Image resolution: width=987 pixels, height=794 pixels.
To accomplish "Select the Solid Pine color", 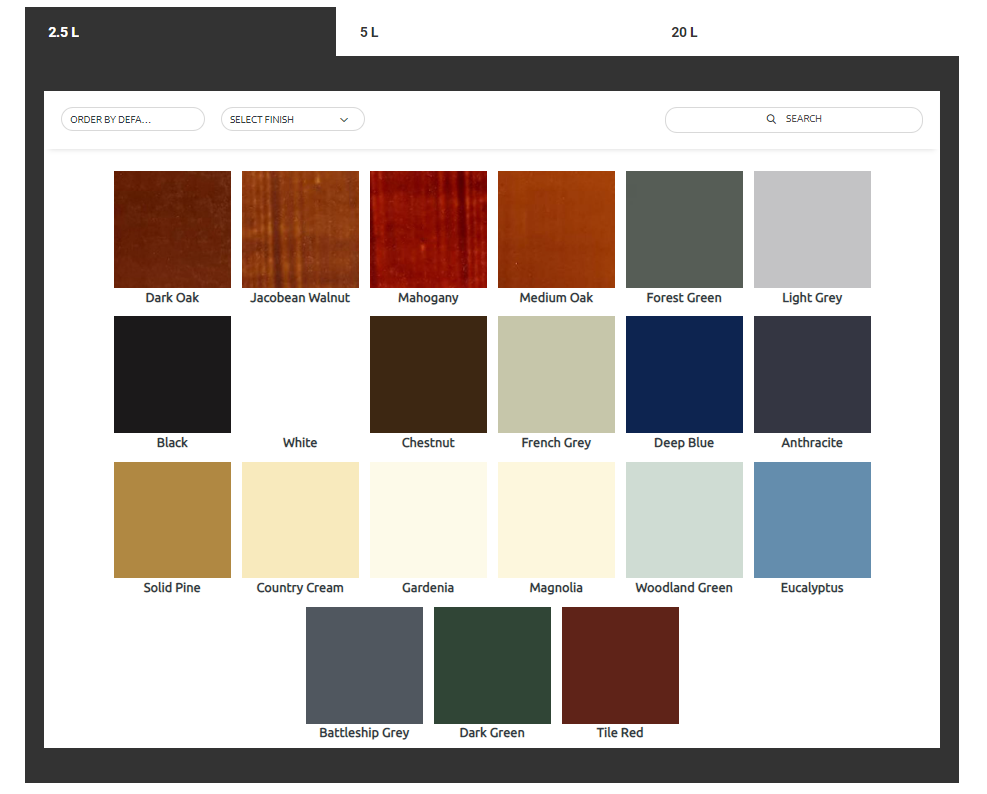I will pos(172,519).
